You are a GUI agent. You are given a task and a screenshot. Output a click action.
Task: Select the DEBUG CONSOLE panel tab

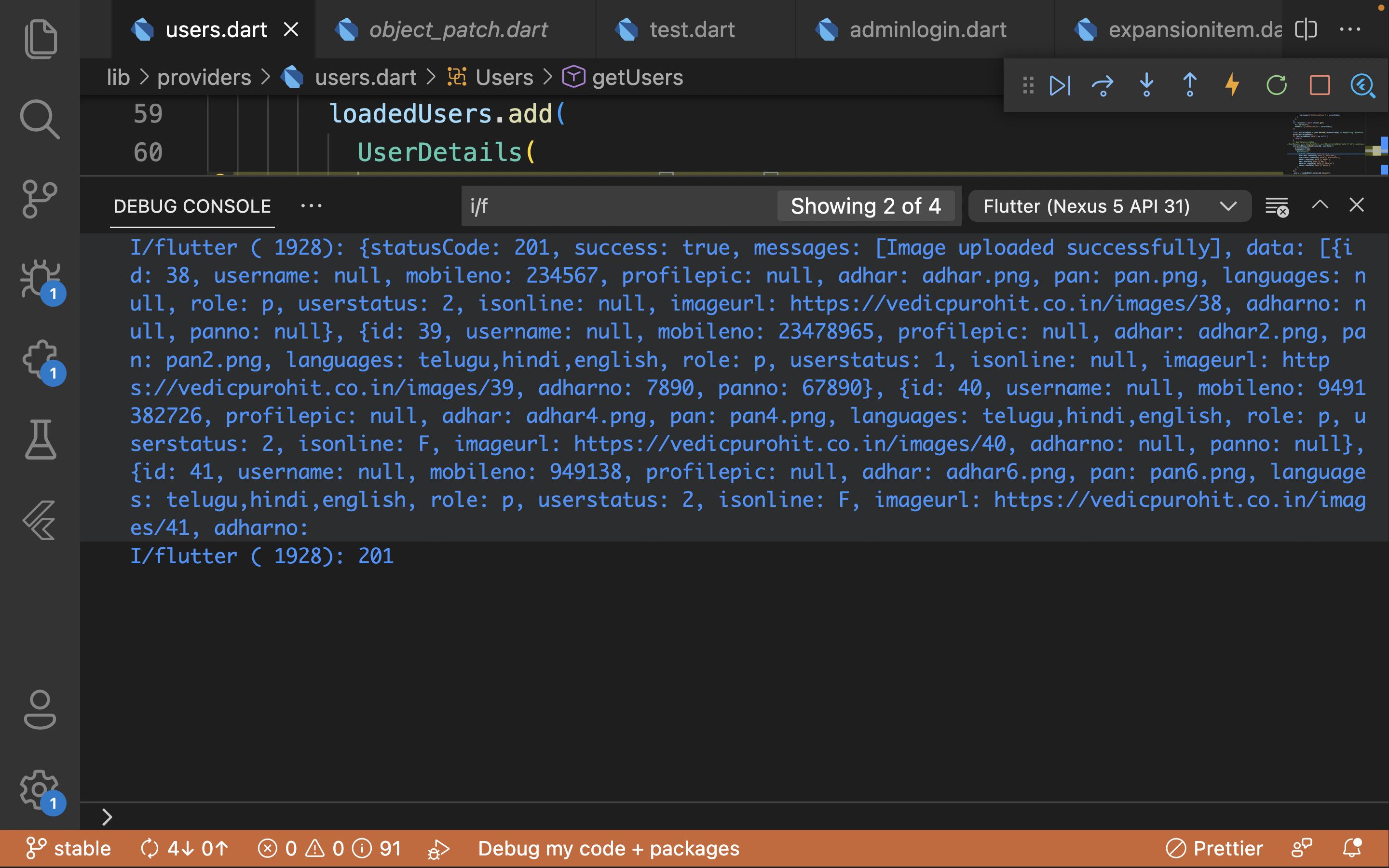click(x=192, y=206)
